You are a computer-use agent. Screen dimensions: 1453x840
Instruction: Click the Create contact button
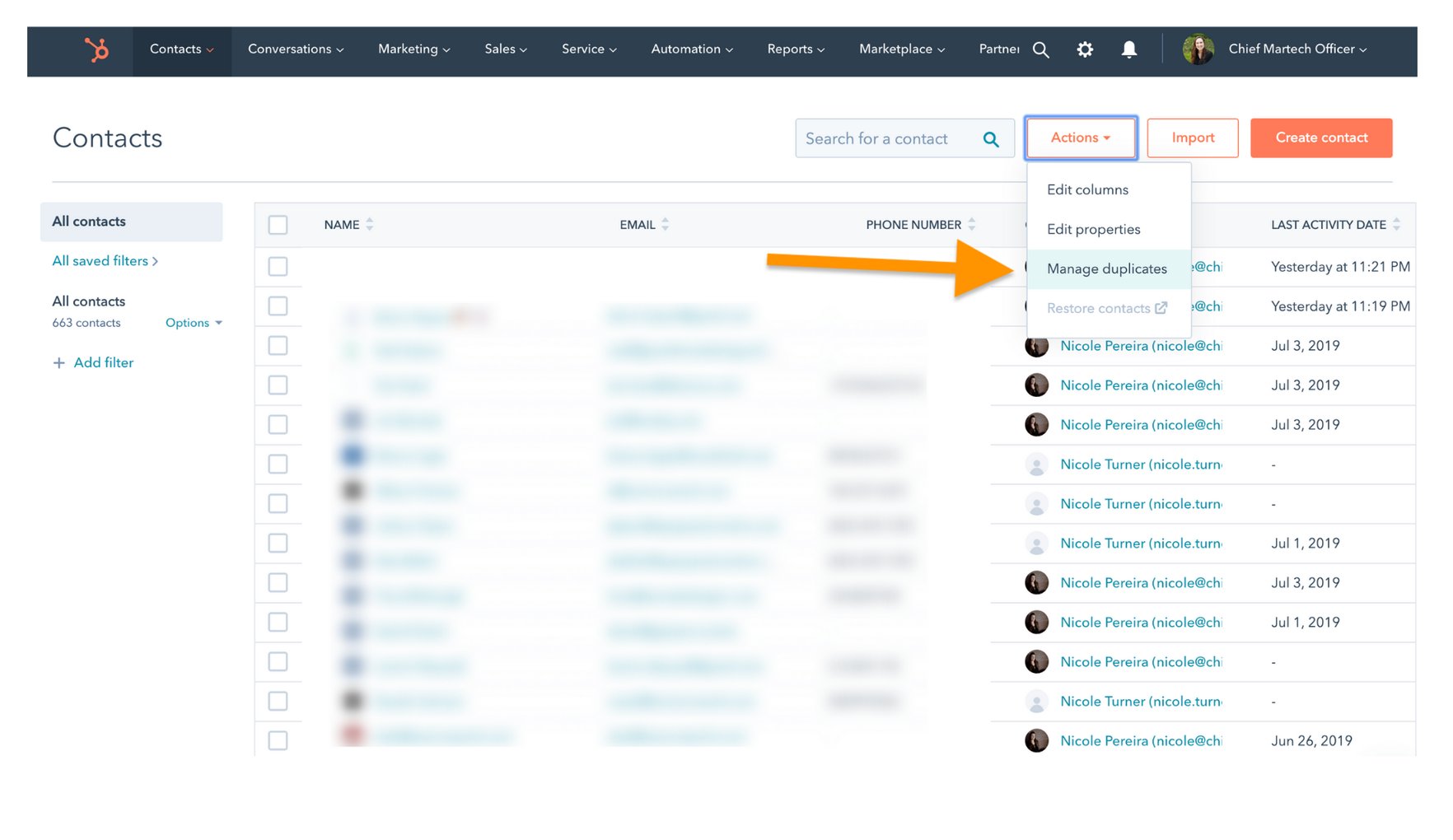click(1321, 138)
